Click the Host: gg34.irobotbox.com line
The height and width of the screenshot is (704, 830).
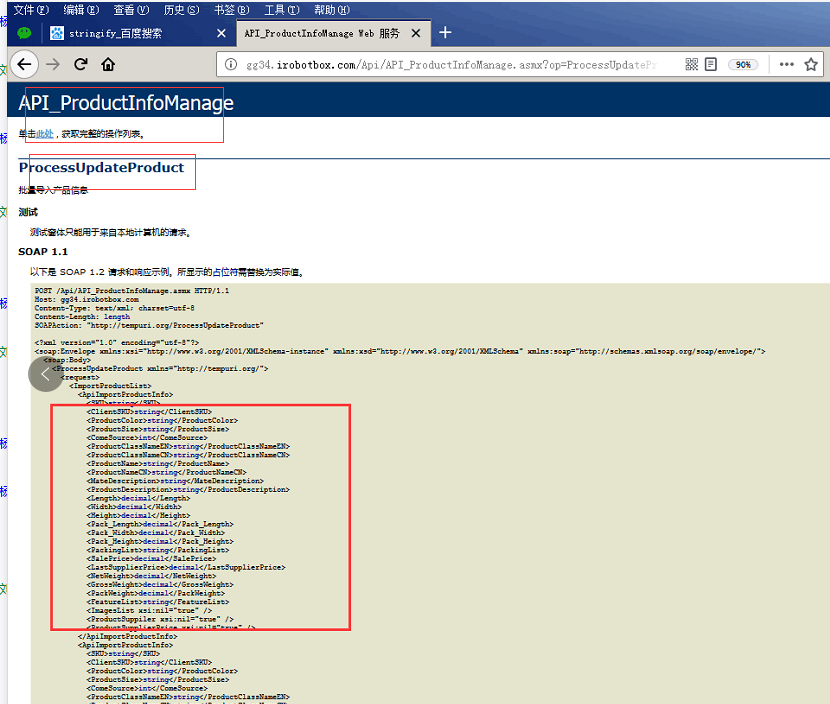click(x=87, y=300)
